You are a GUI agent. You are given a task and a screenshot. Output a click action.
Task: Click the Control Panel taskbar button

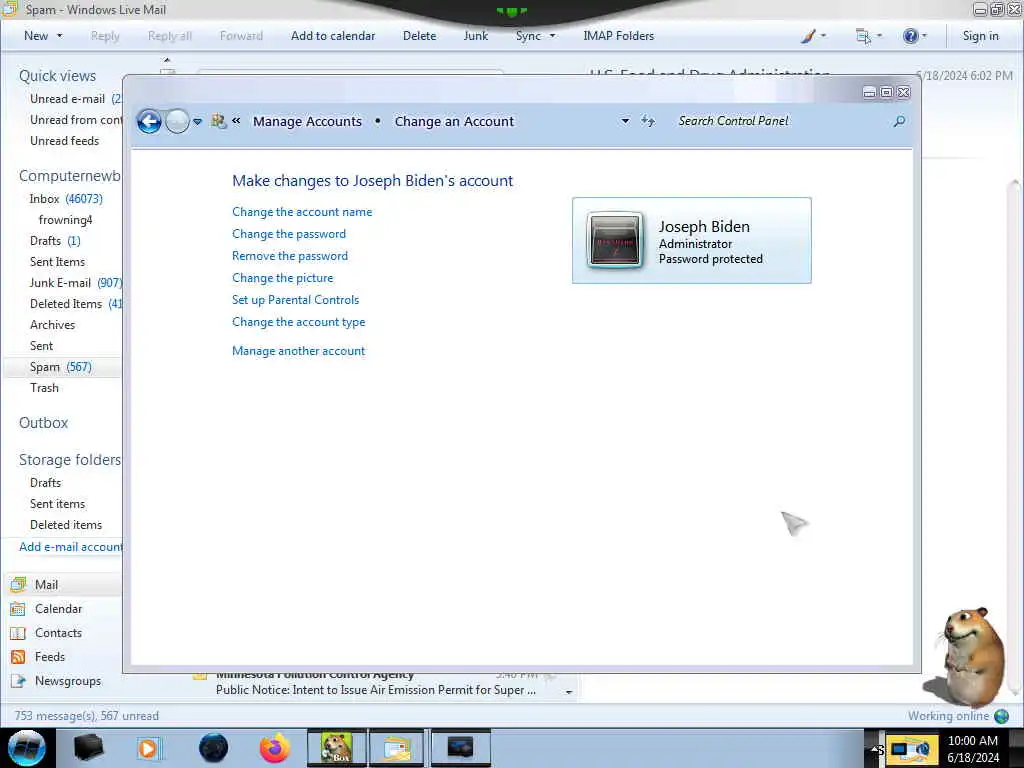tap(460, 748)
